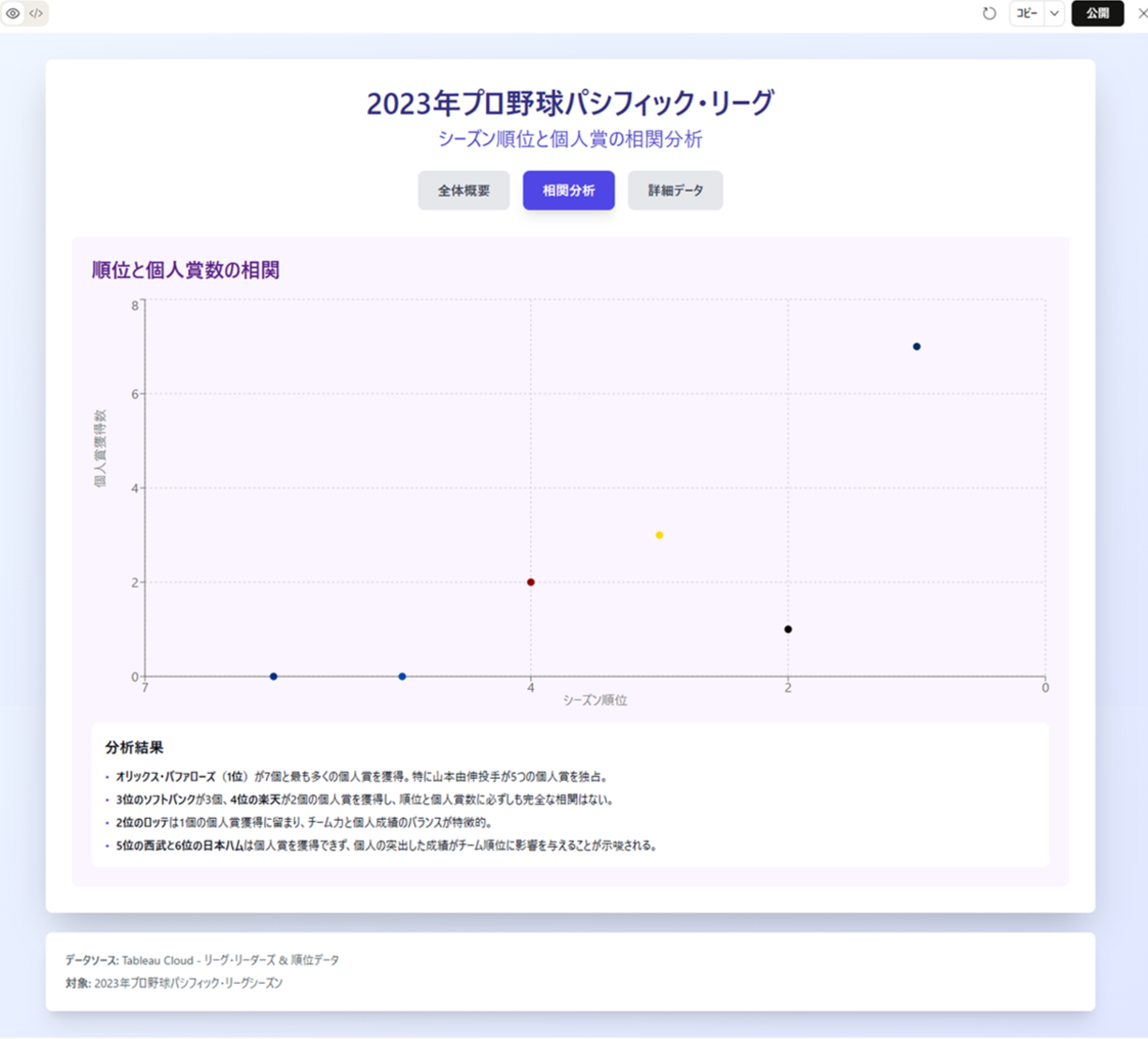1148x1039 pixels.
Task: Click the leftmost blue zero-award dot
Action: click(272, 676)
